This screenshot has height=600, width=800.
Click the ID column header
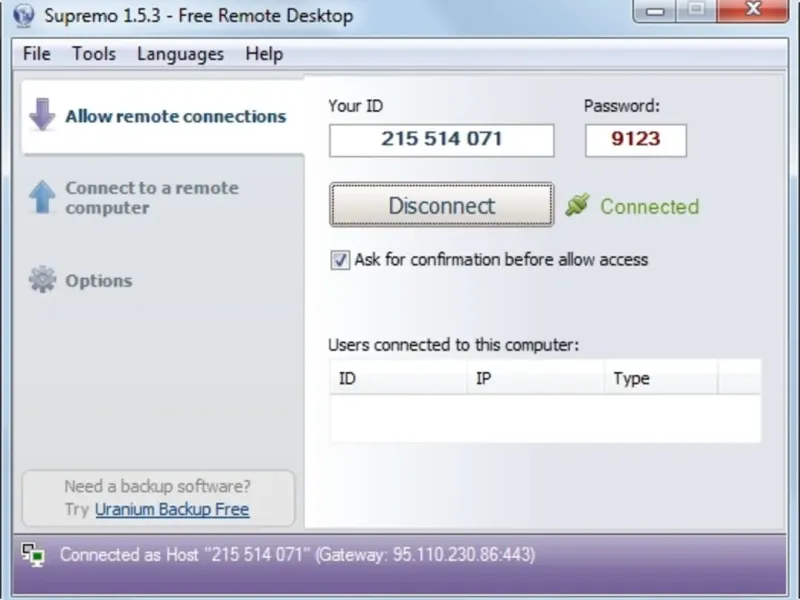coord(398,378)
